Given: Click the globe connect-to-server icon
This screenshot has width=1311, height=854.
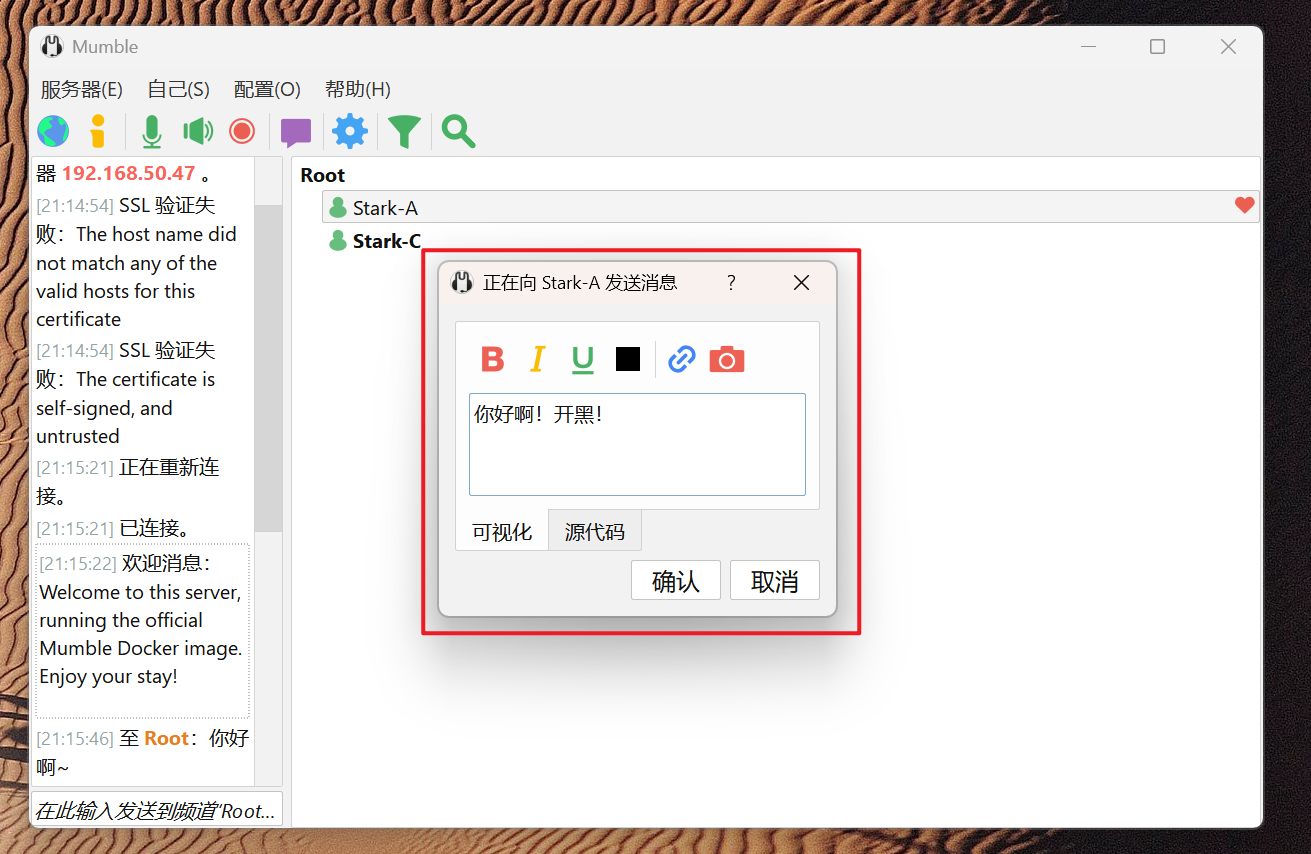Looking at the screenshot, I should pos(53,131).
